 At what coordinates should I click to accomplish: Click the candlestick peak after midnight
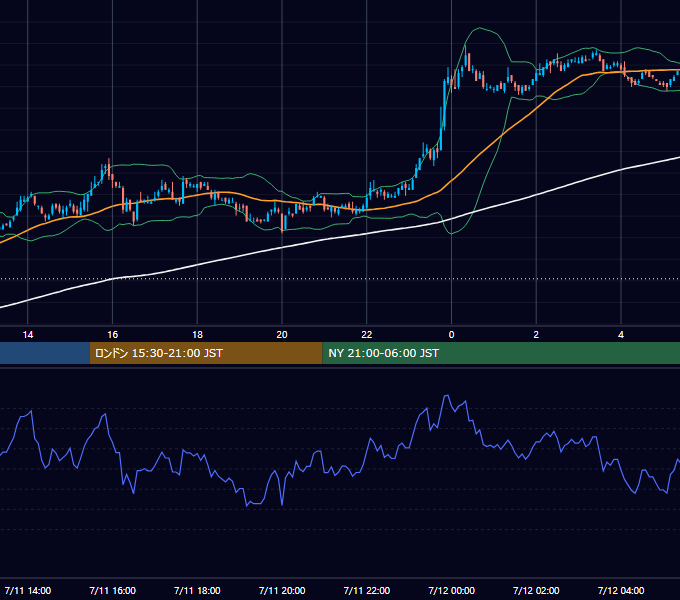pyautogui.click(x=466, y=55)
